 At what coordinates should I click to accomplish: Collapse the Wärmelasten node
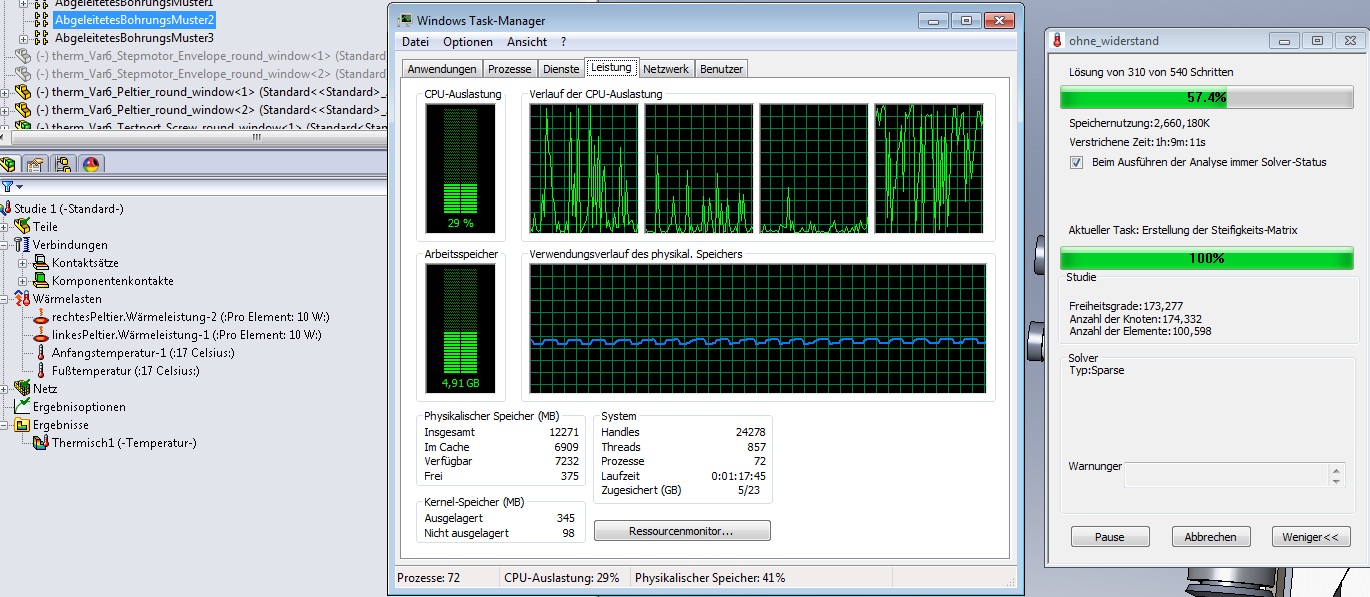pyautogui.click(x=6, y=299)
